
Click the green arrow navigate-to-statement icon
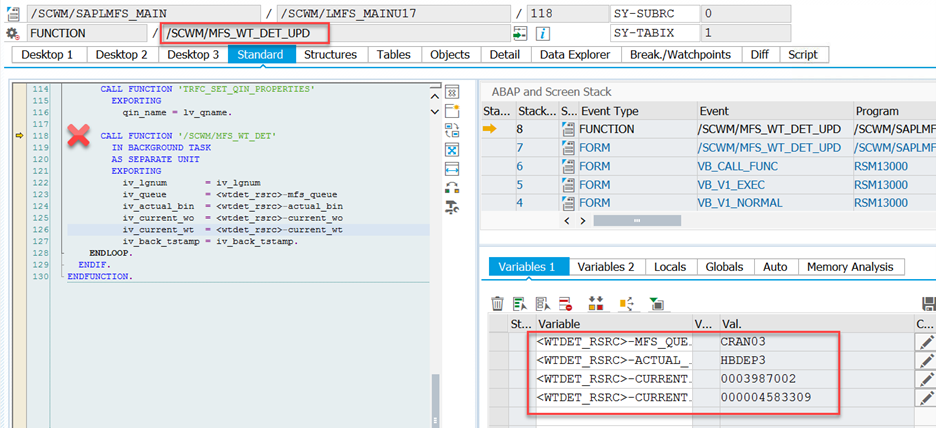[x=520, y=34]
